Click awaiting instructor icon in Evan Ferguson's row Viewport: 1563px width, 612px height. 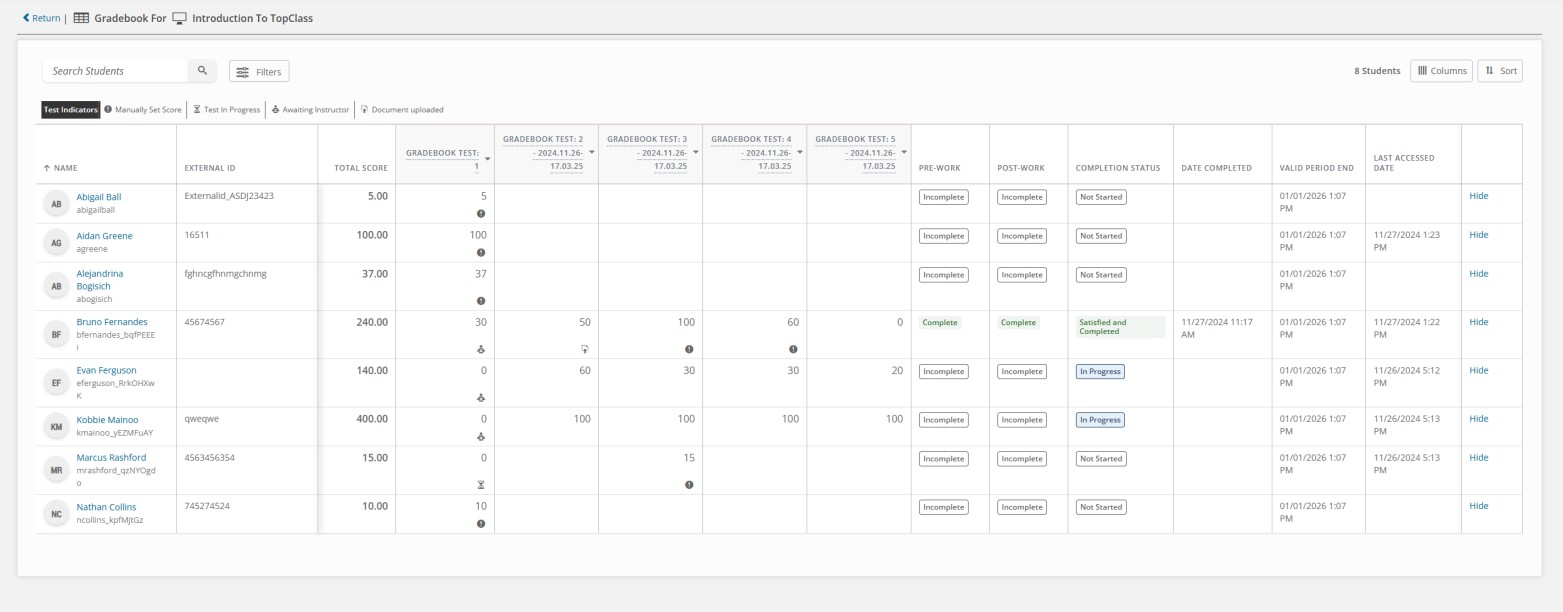point(481,398)
